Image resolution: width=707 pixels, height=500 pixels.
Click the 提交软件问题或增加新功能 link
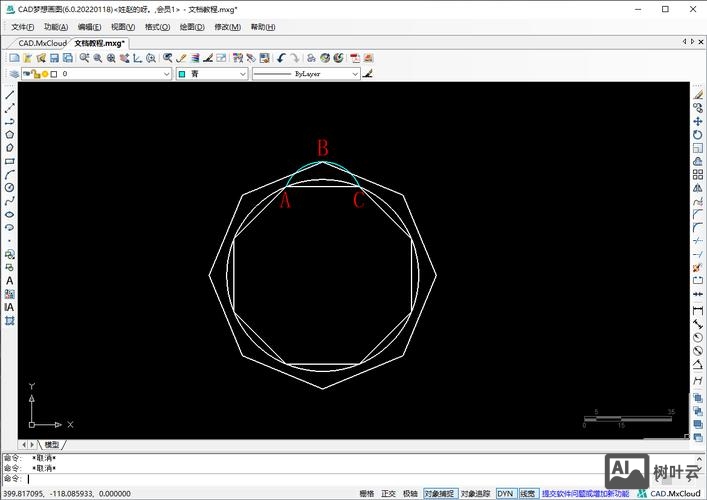point(586,493)
